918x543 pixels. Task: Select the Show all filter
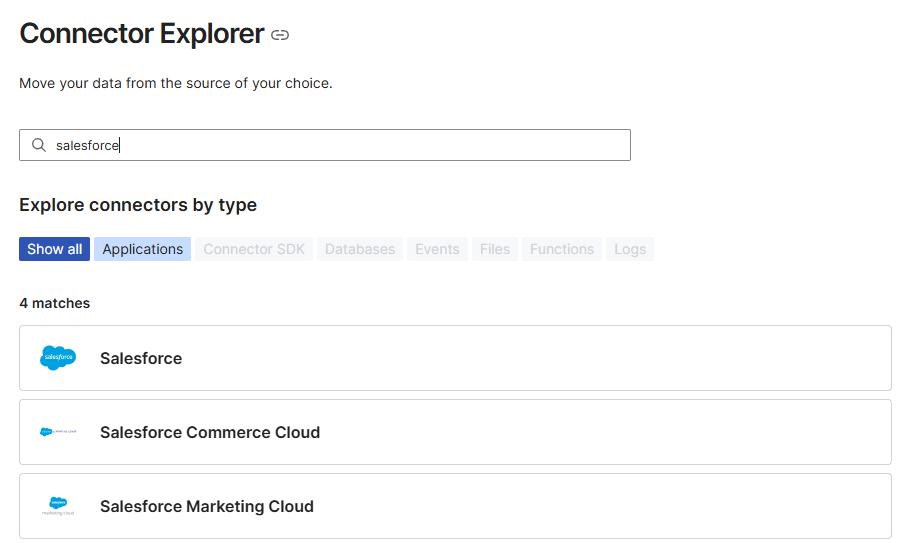coord(54,249)
